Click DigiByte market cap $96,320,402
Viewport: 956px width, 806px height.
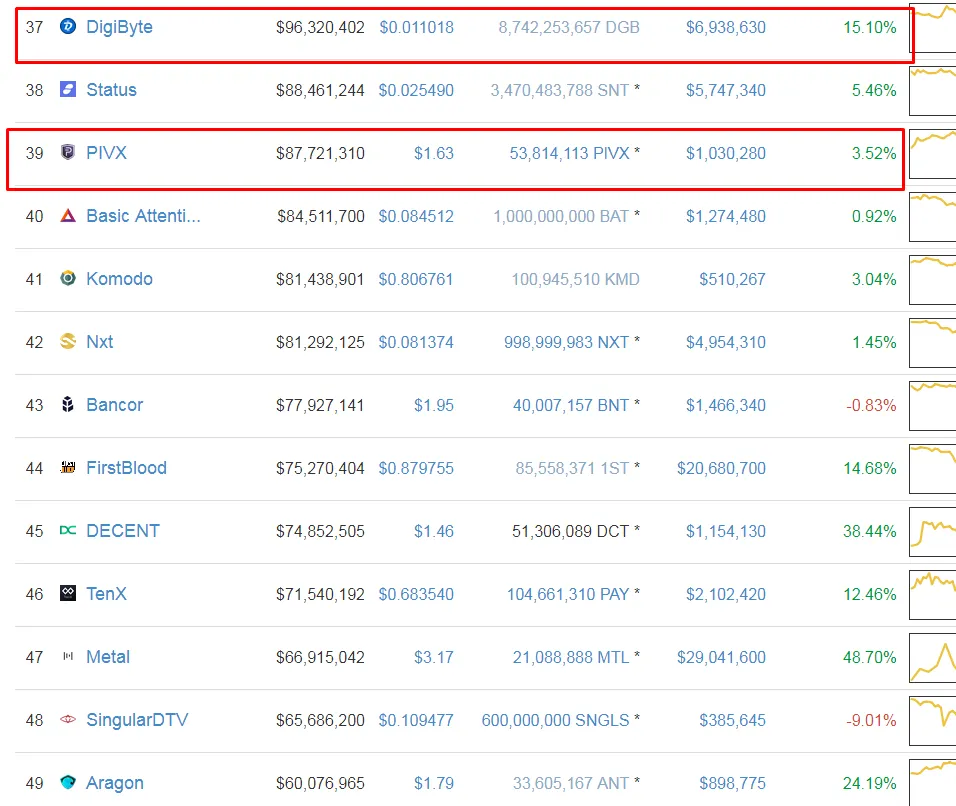320,27
